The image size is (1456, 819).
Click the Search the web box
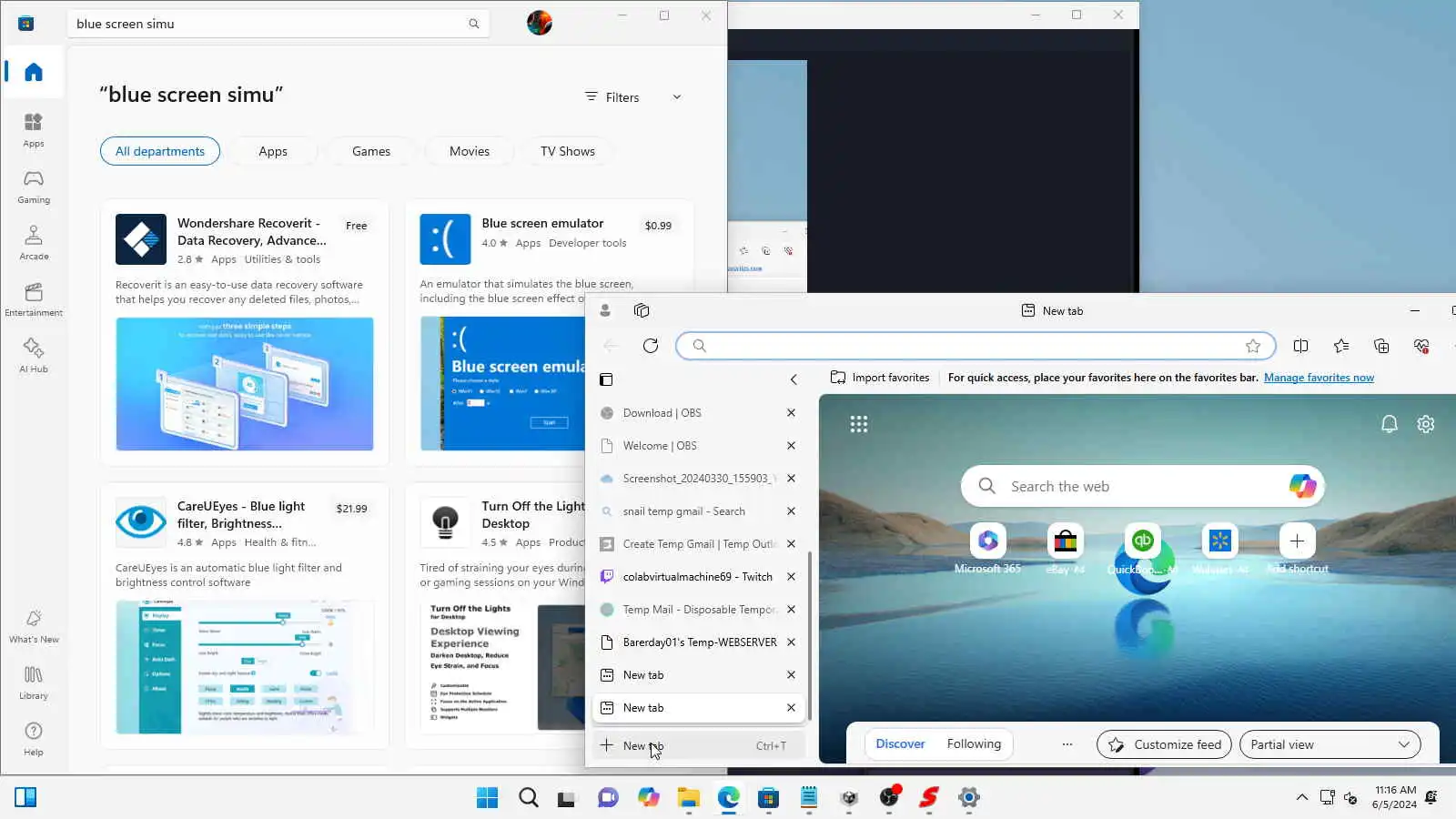pos(1143,486)
